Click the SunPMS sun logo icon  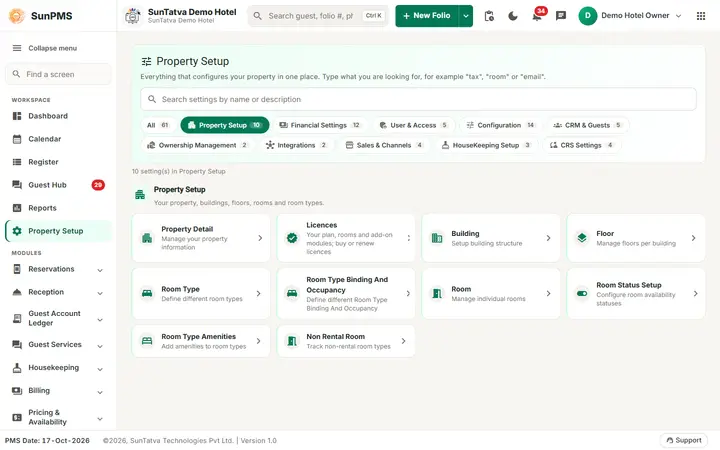pyautogui.click(x=17, y=16)
